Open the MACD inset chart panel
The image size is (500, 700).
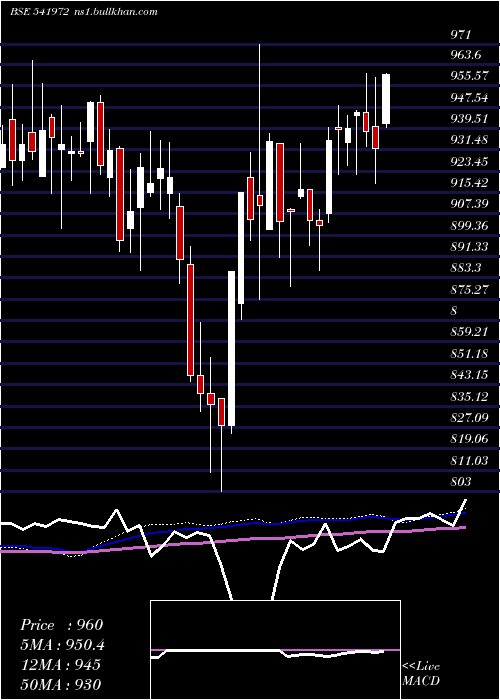click(275, 650)
